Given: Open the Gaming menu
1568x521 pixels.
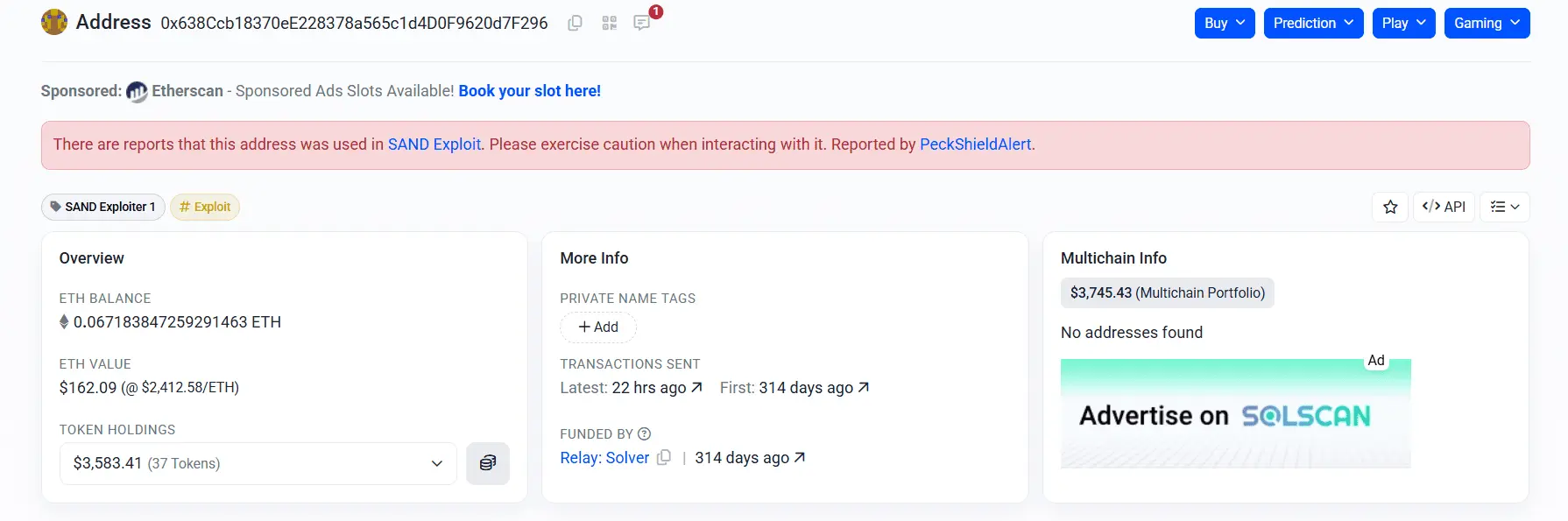Looking at the screenshot, I should [x=1487, y=23].
